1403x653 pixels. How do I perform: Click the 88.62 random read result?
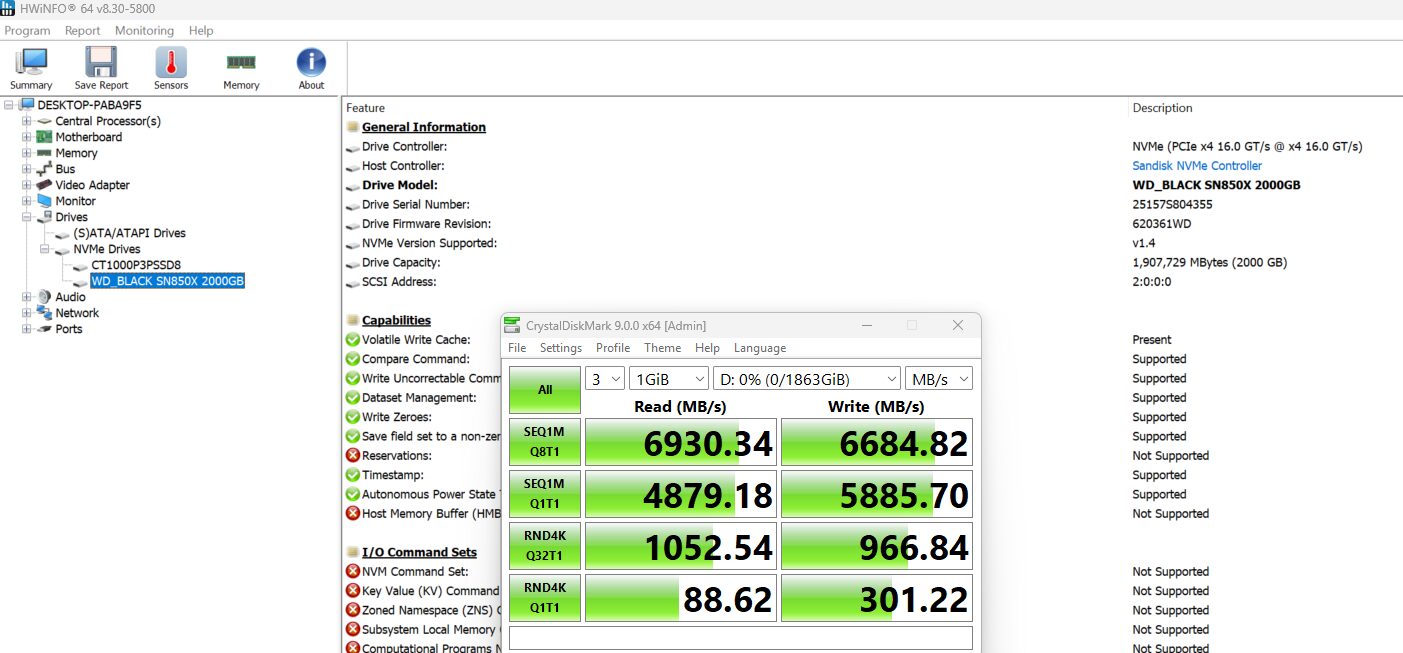[681, 598]
